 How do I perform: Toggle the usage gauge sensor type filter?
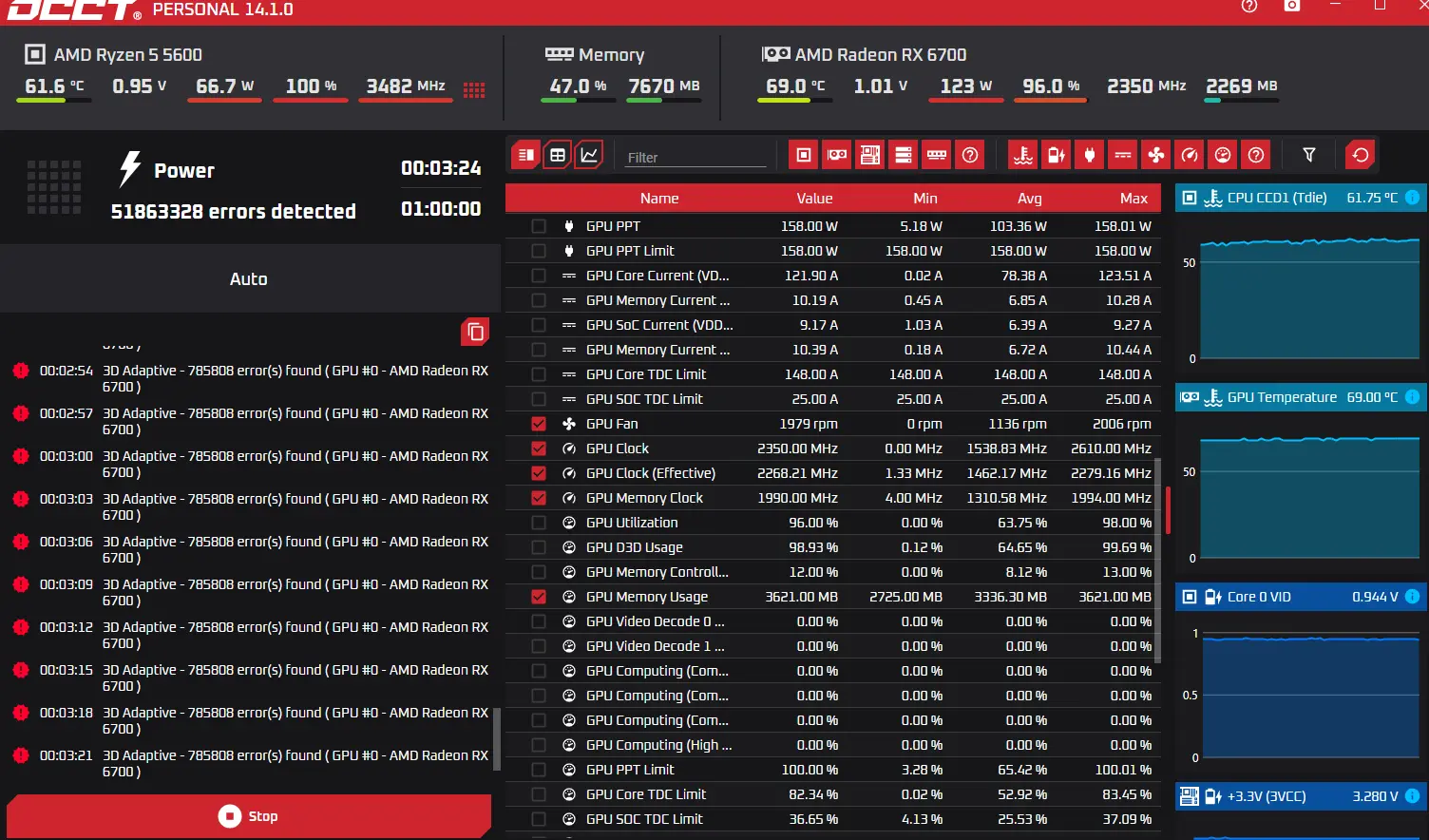point(1223,155)
